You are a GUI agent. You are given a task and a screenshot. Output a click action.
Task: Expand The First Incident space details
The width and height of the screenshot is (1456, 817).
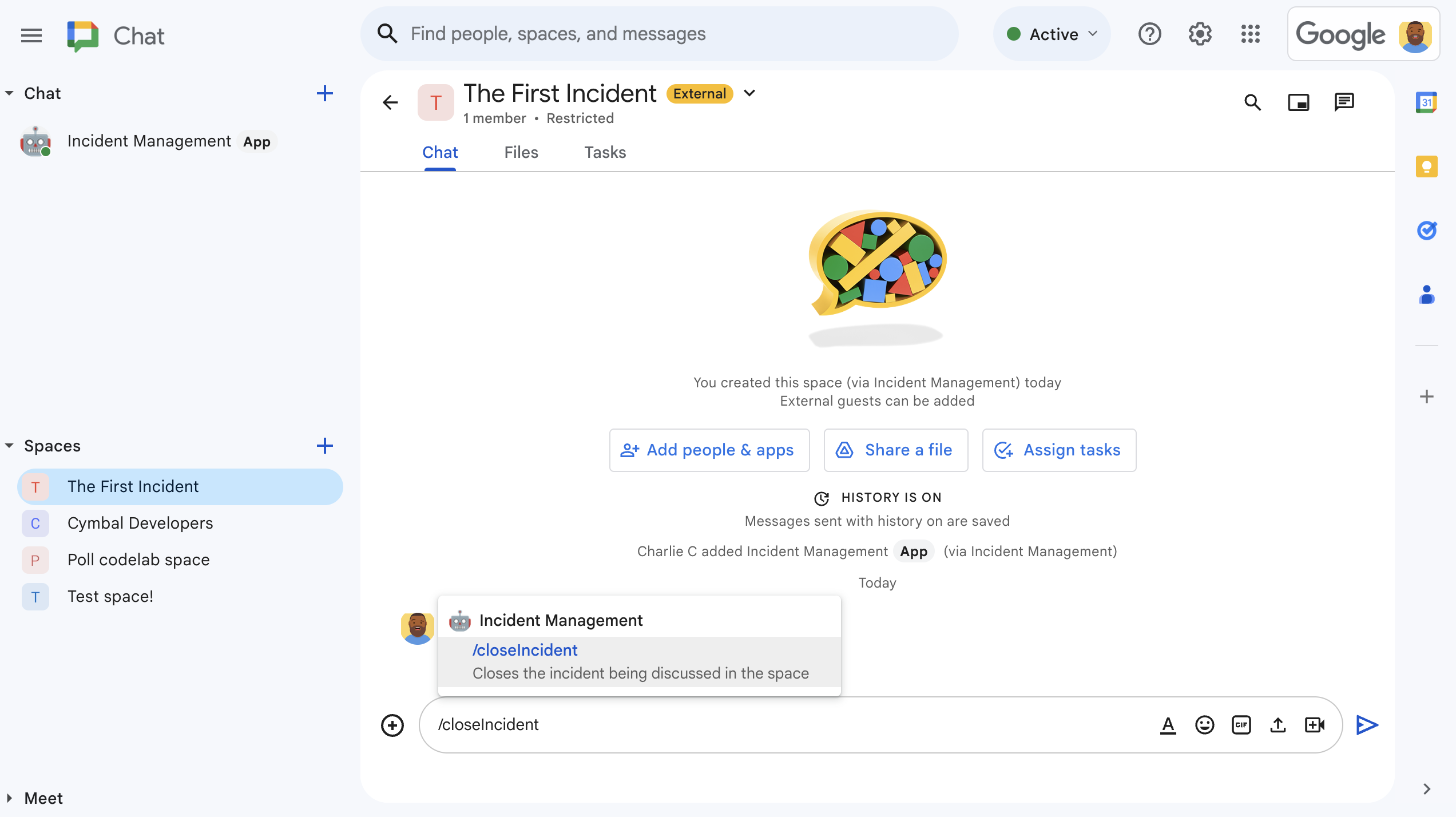click(749, 94)
